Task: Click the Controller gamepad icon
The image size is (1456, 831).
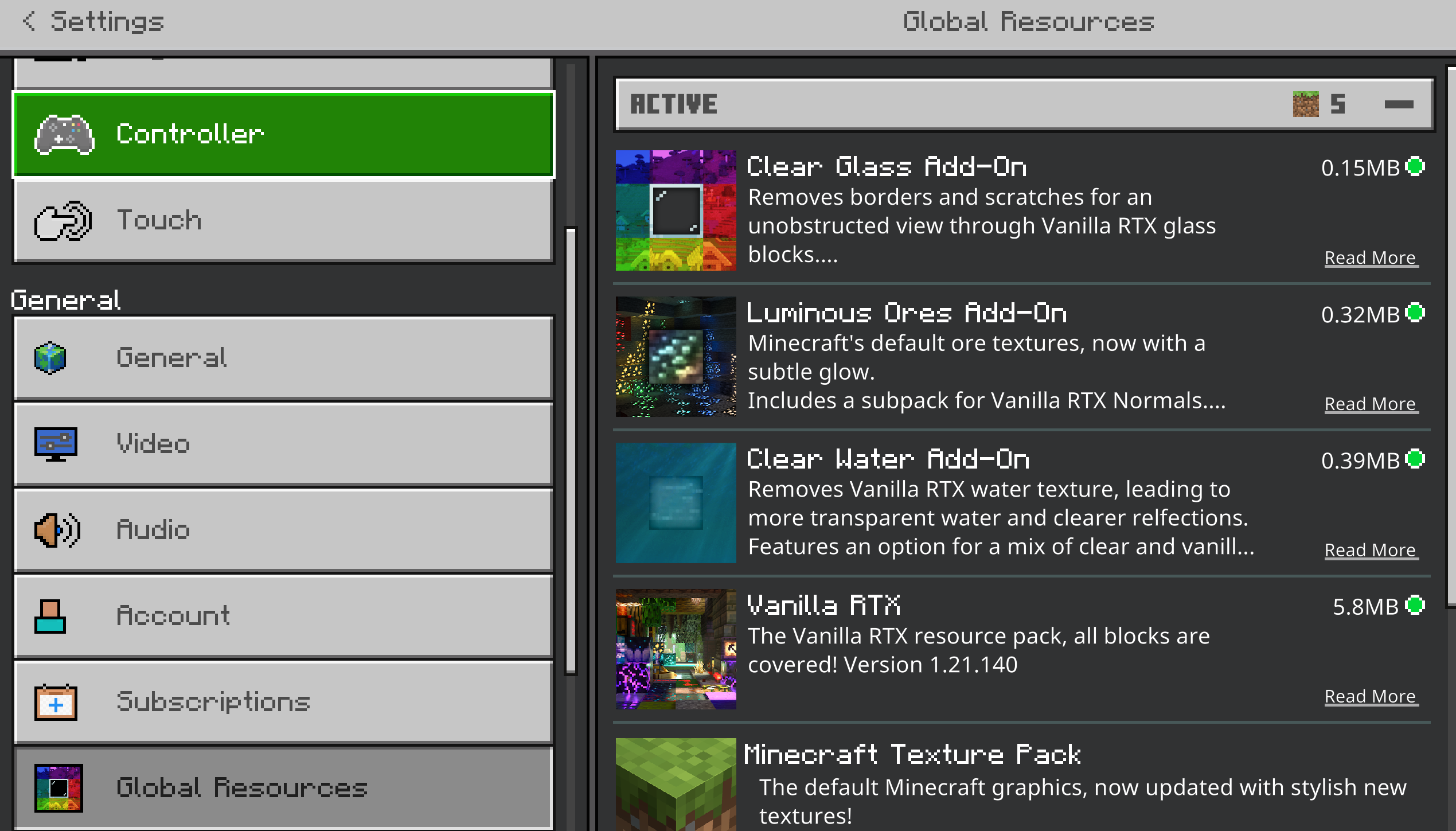Action: pyautogui.click(x=64, y=135)
